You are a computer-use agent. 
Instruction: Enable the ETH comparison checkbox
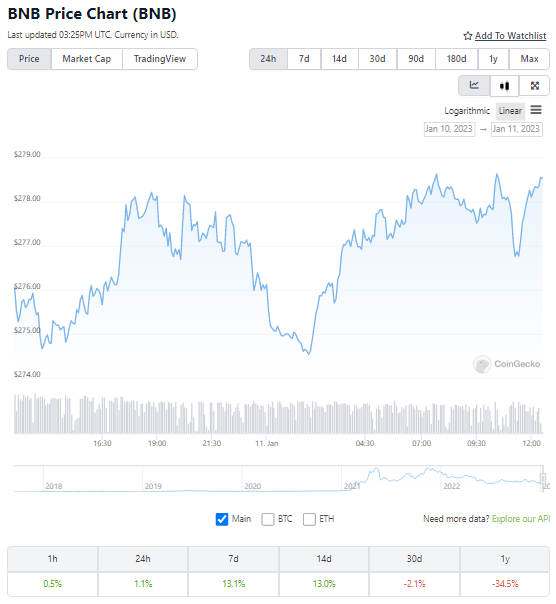pyautogui.click(x=309, y=519)
